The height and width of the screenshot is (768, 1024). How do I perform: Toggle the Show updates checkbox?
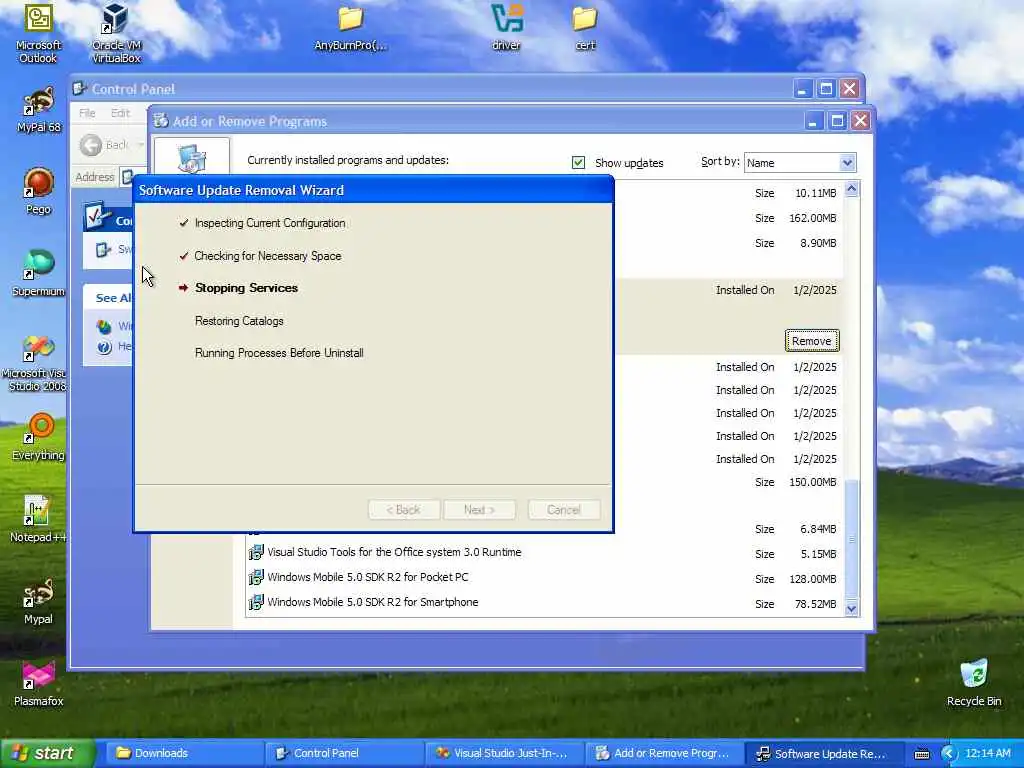point(578,162)
